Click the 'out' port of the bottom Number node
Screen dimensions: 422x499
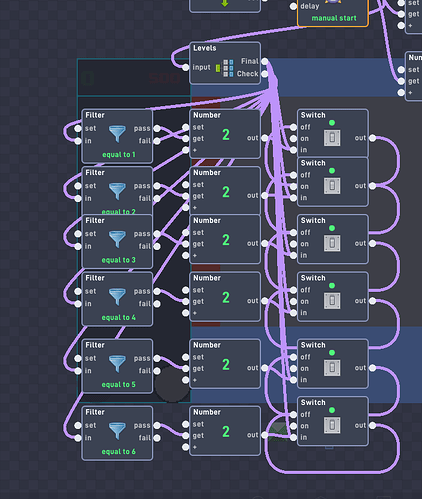(x=265, y=435)
